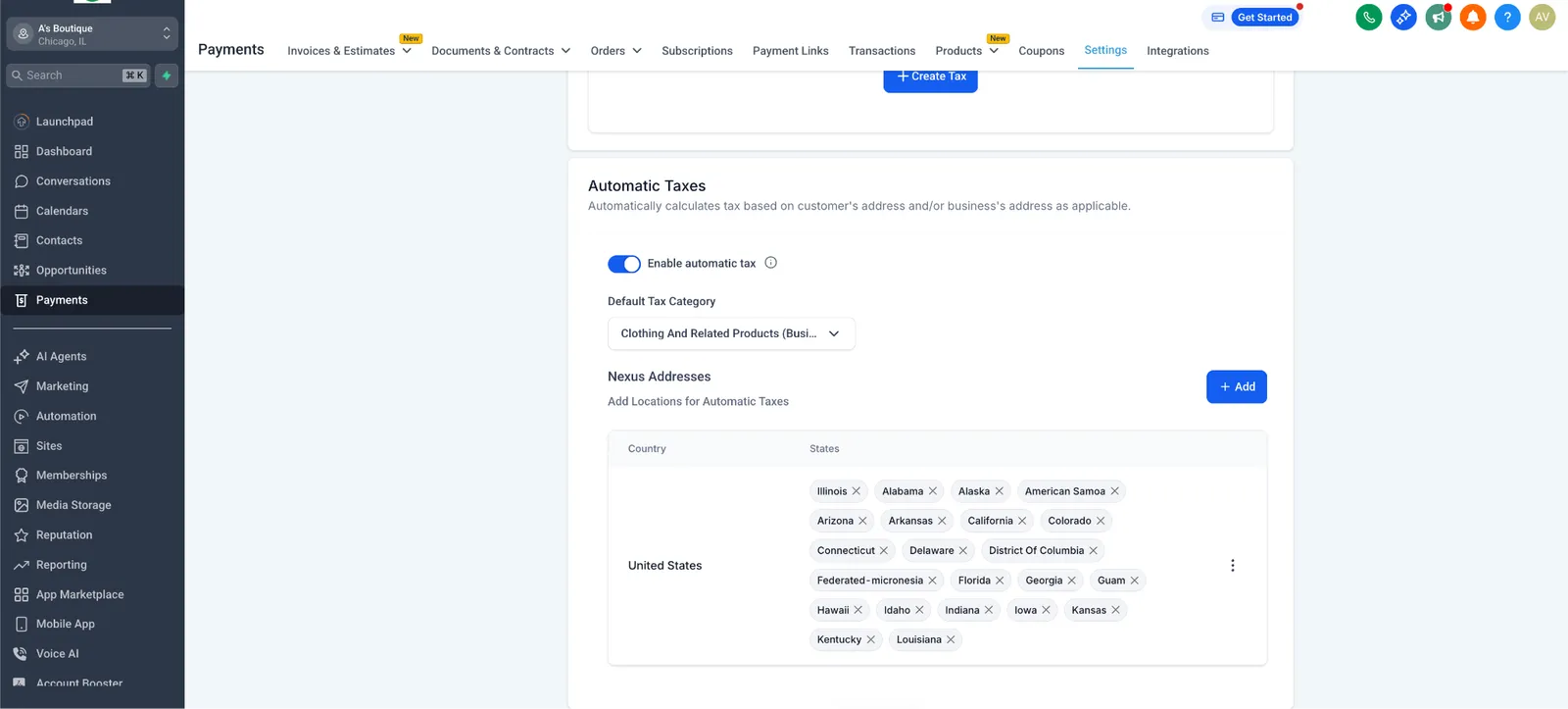The width and height of the screenshot is (1568, 709).
Task: Open the three-dot menu for United States row
Action: (x=1233, y=566)
